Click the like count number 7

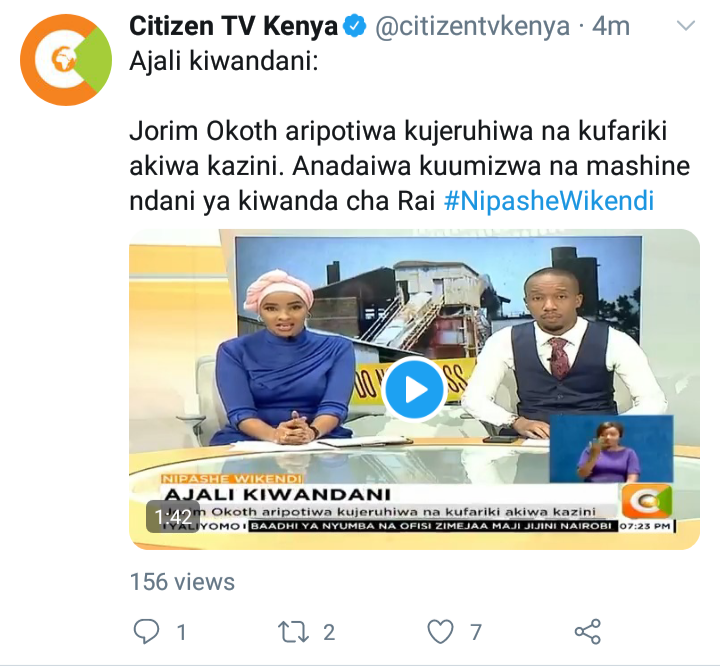point(476,632)
